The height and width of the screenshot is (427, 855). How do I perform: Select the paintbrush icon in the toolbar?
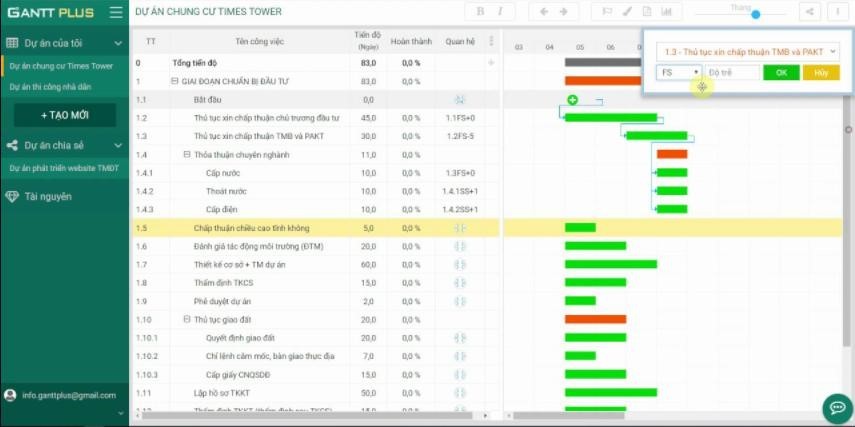627,11
